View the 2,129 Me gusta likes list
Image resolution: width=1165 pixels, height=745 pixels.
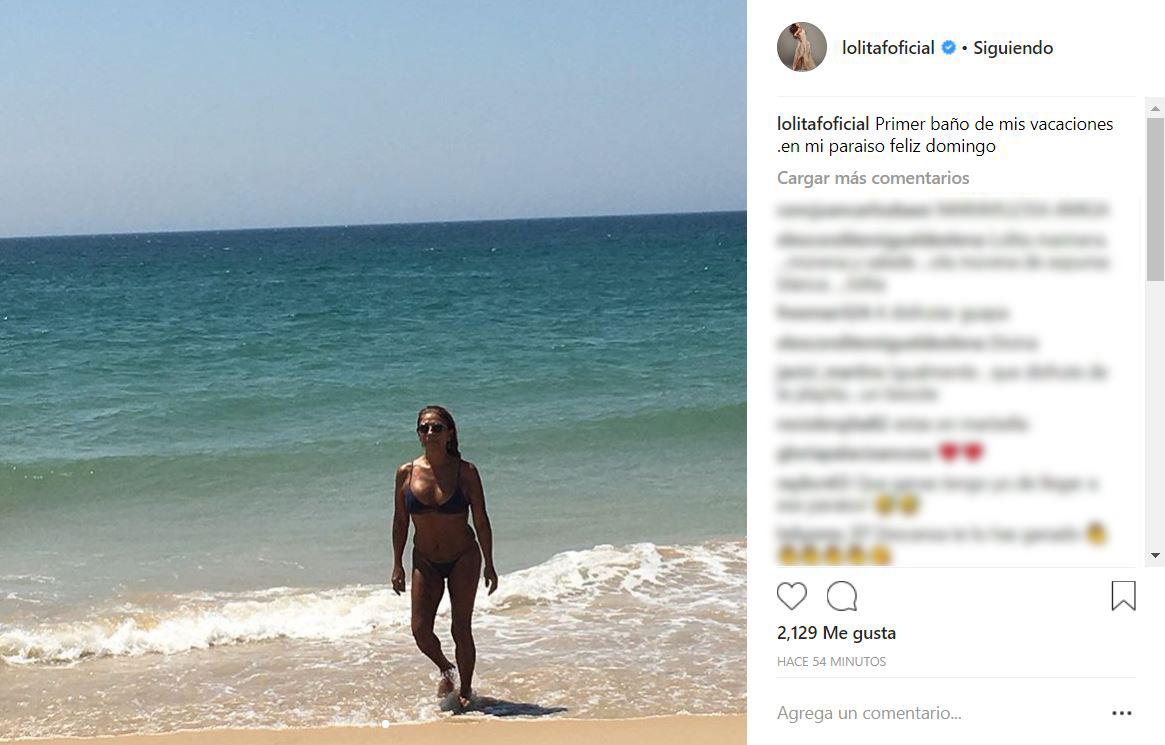coord(837,633)
